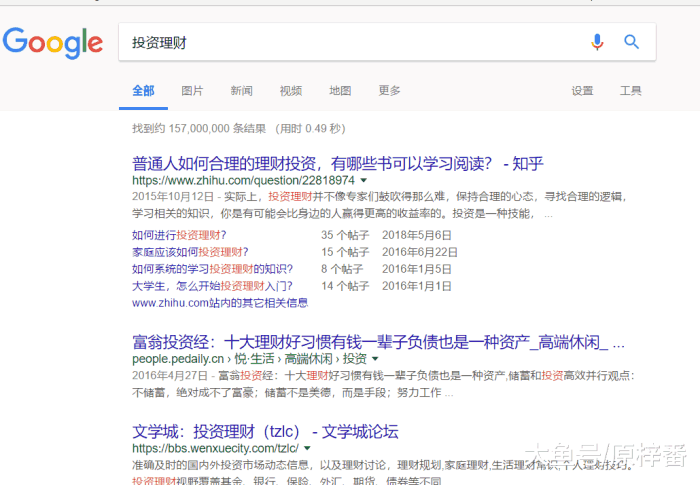Open the 文学城: 投资理财 (tzlc) result
This screenshot has height=485, width=700.
(265, 431)
